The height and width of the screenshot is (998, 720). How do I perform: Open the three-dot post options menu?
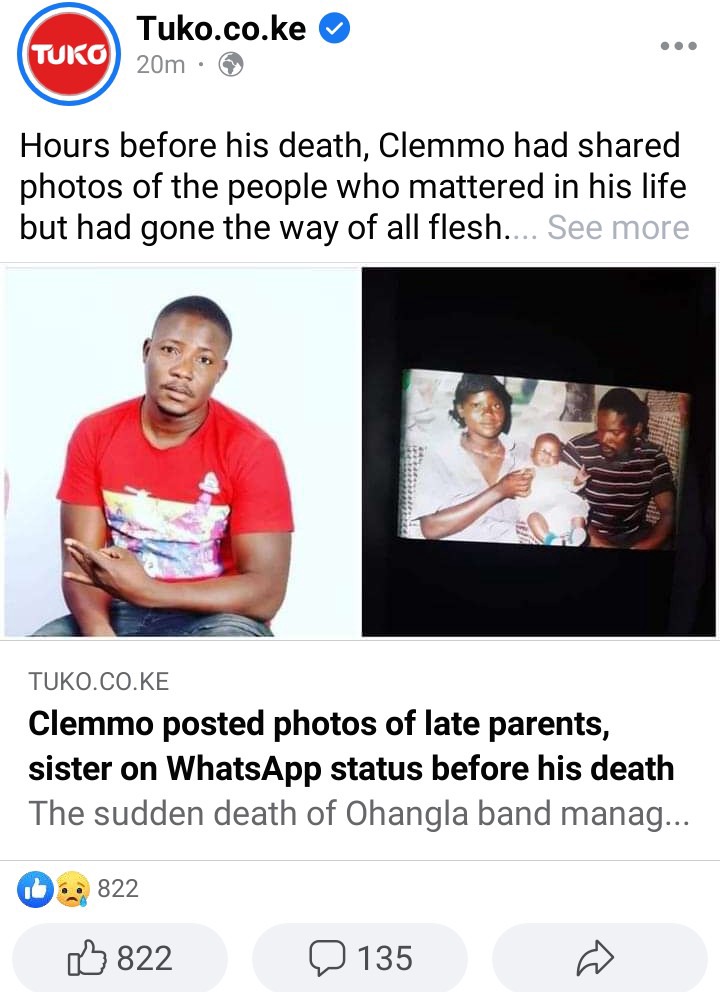click(x=679, y=46)
